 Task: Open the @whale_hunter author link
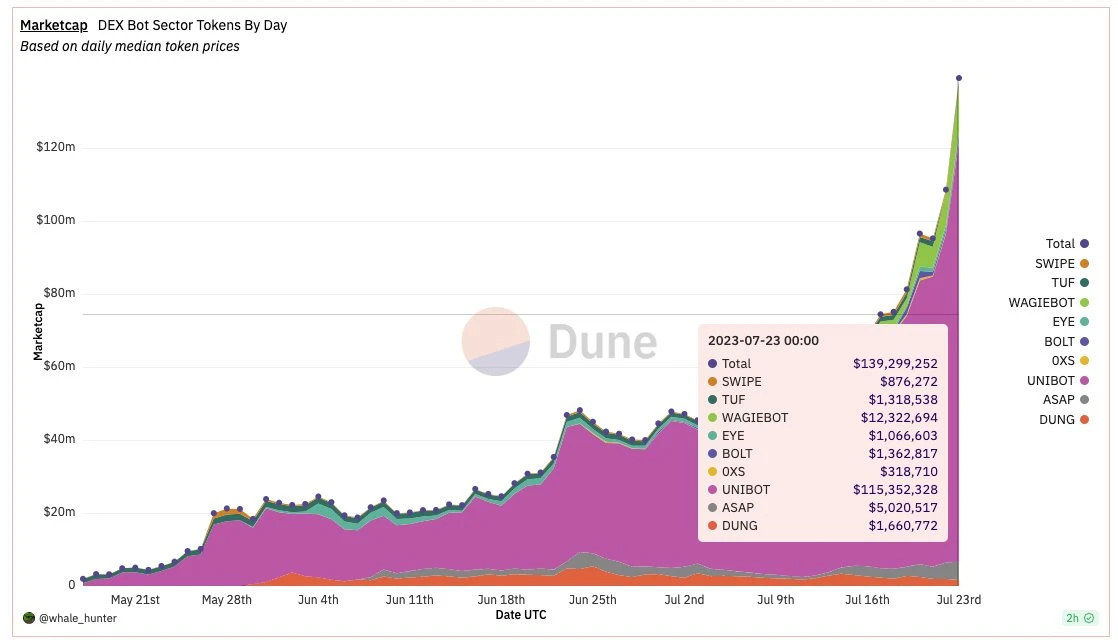point(78,618)
